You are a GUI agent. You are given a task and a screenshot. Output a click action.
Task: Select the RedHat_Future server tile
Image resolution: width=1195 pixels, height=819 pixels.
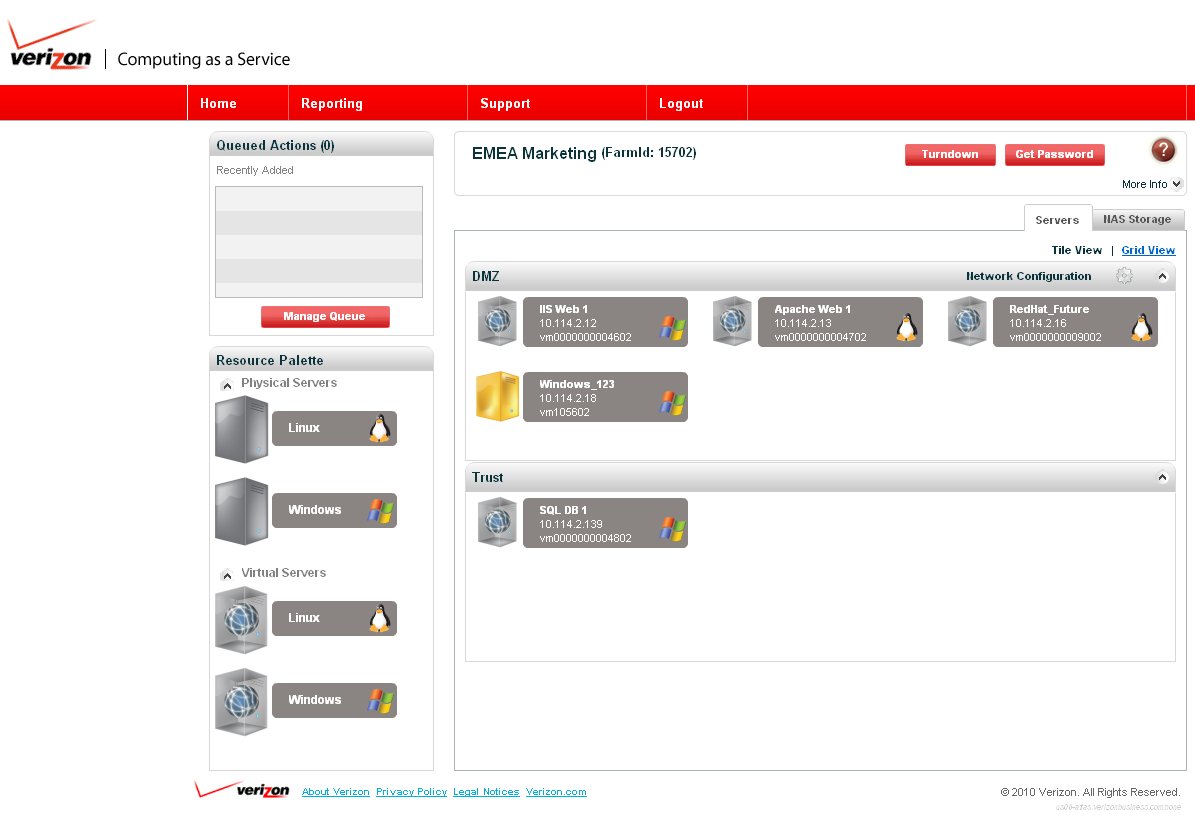tap(1074, 322)
